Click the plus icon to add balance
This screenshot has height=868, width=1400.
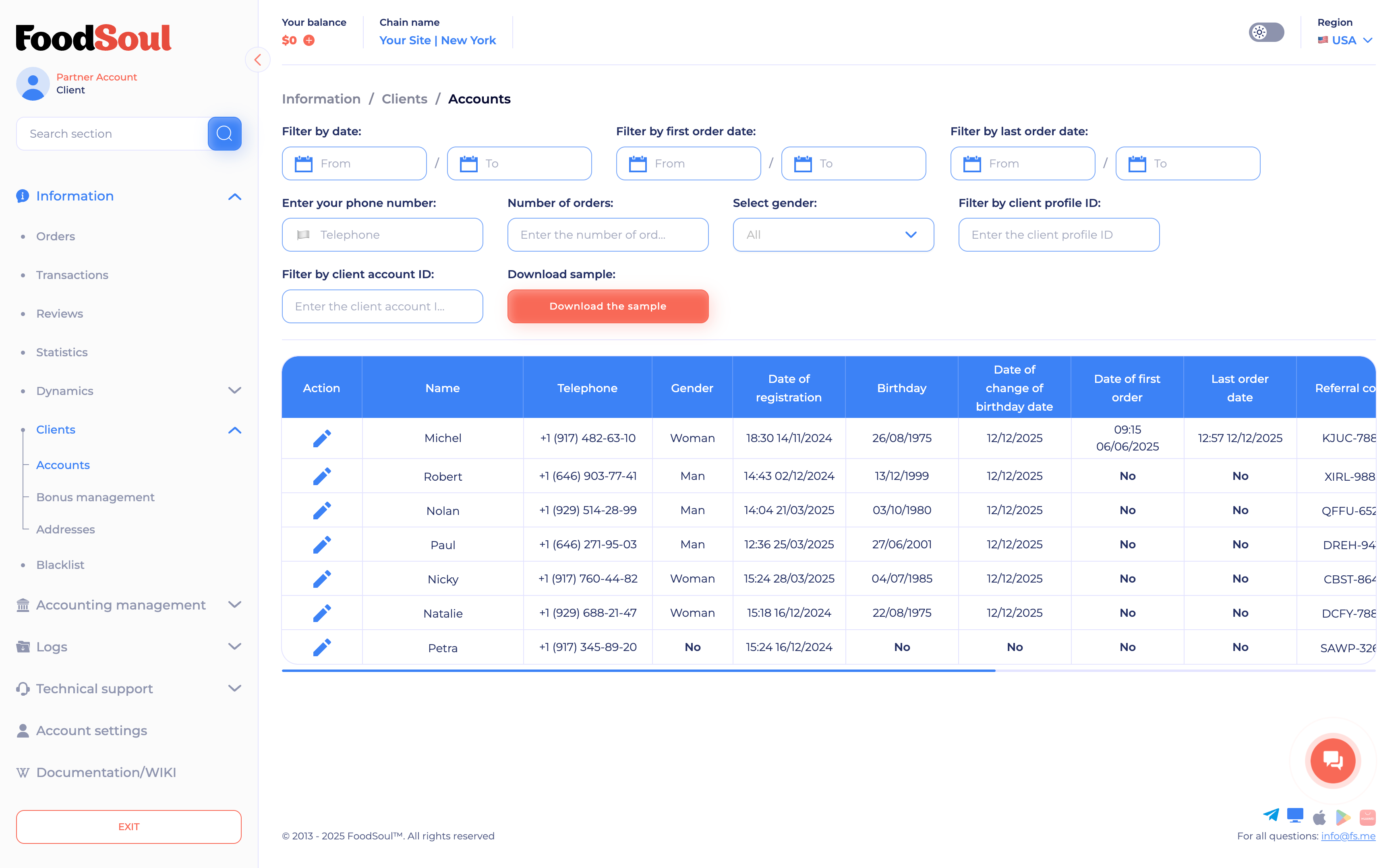click(x=309, y=40)
